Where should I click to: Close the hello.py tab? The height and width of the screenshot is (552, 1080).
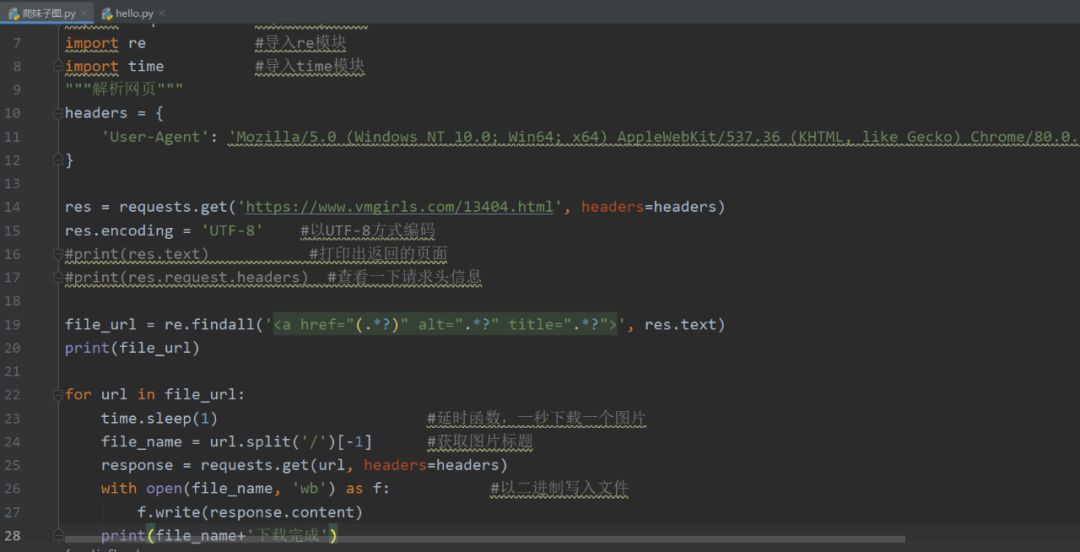tap(161, 13)
